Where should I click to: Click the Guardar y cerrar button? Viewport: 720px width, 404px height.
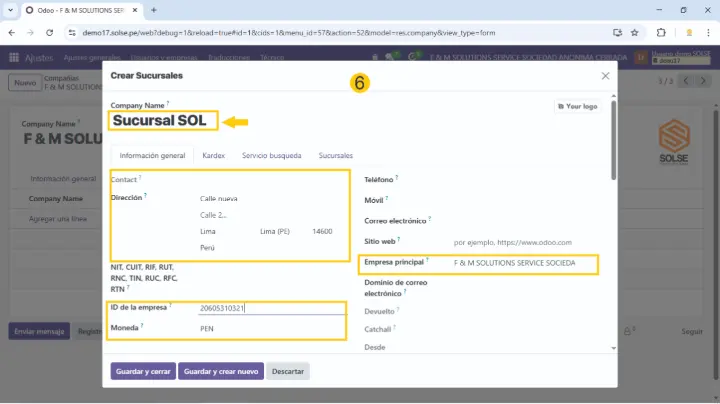(143, 371)
